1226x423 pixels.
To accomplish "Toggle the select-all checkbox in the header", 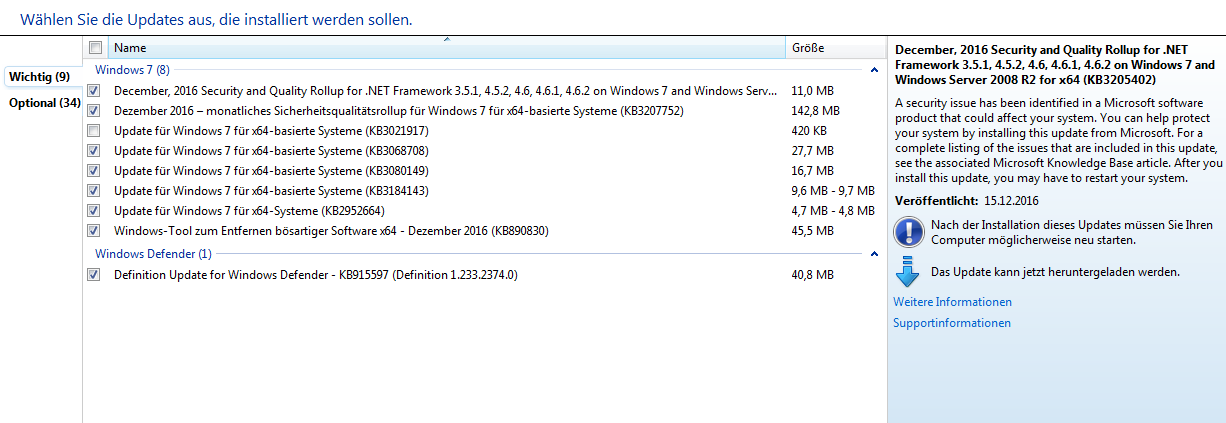I will [x=95, y=48].
